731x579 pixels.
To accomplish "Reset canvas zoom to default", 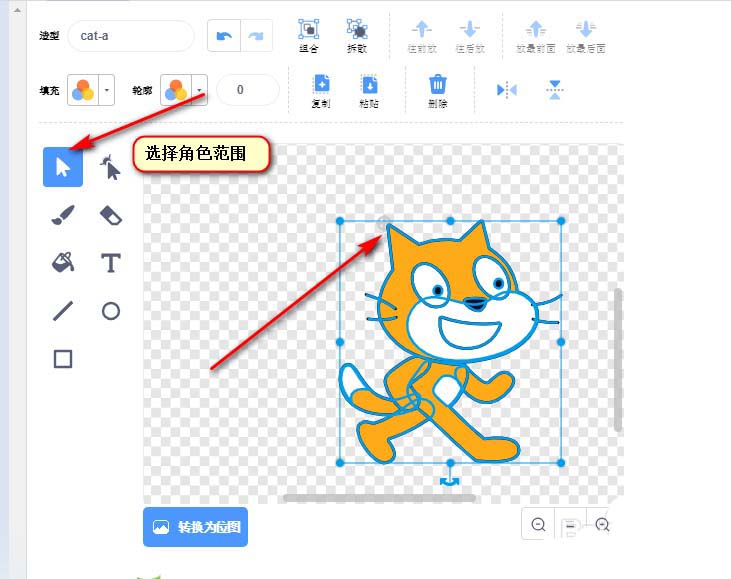I will (x=570, y=525).
